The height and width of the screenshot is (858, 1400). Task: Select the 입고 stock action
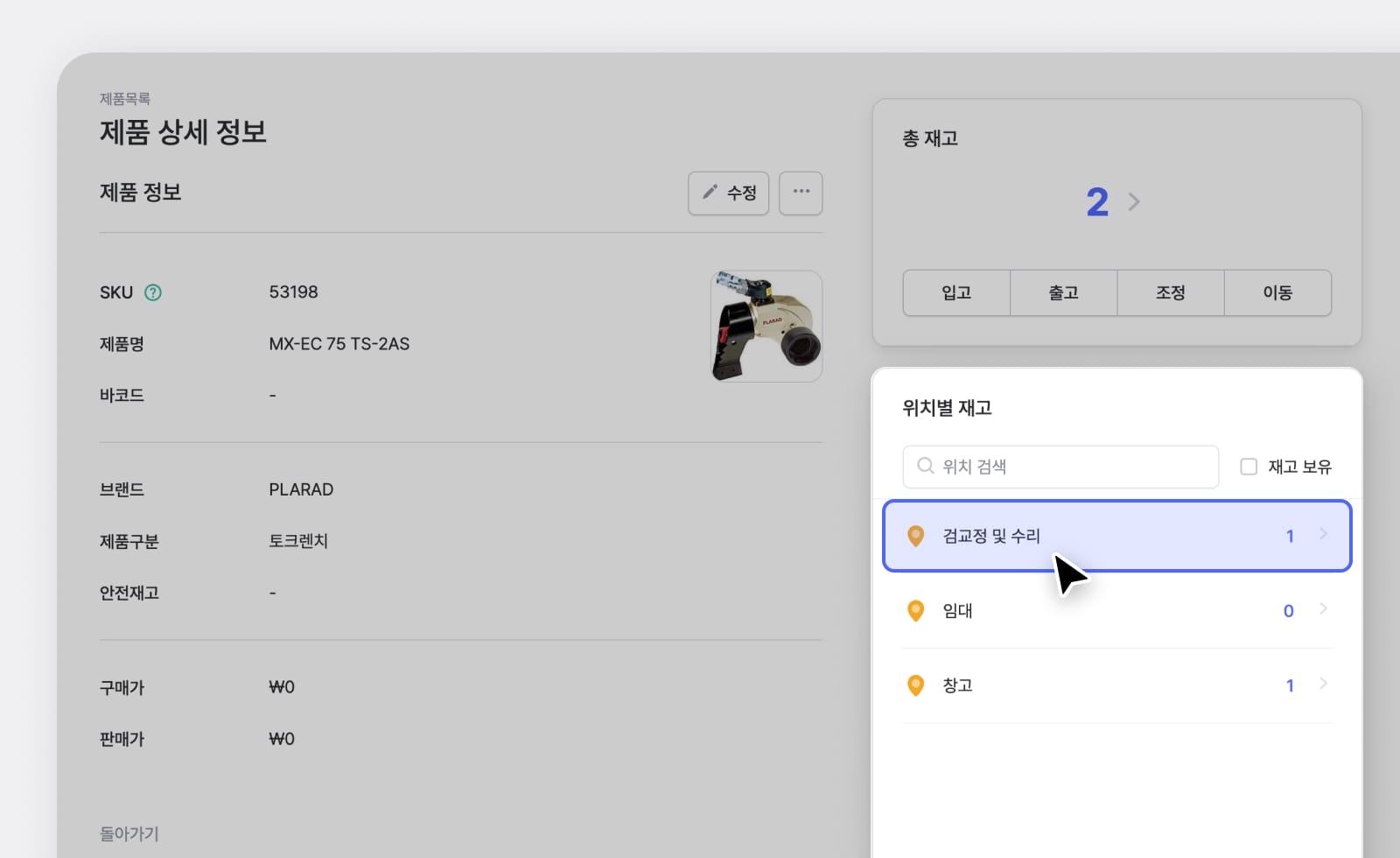click(956, 292)
